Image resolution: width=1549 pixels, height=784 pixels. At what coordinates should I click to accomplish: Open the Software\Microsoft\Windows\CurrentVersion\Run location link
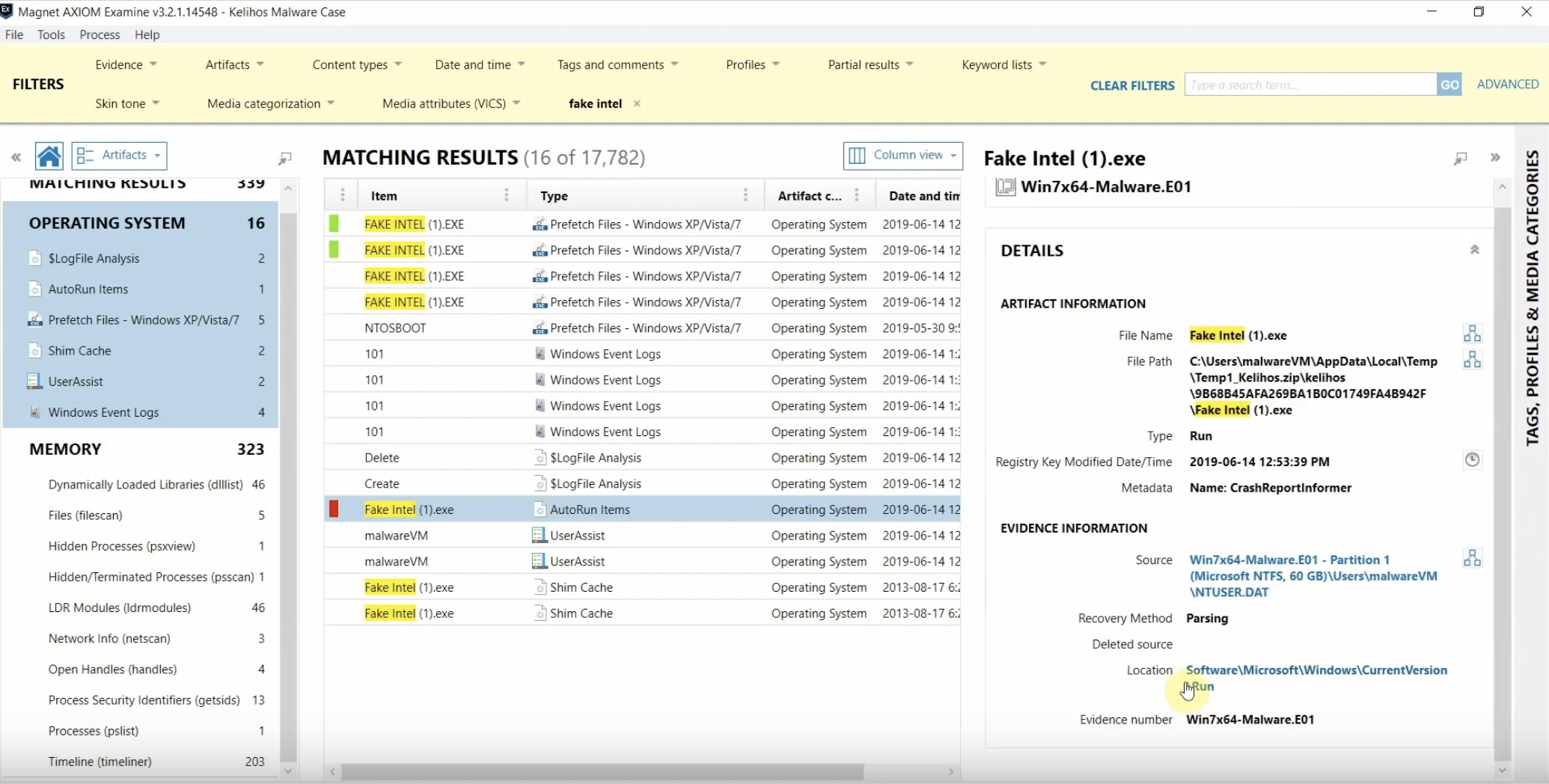(1316, 678)
